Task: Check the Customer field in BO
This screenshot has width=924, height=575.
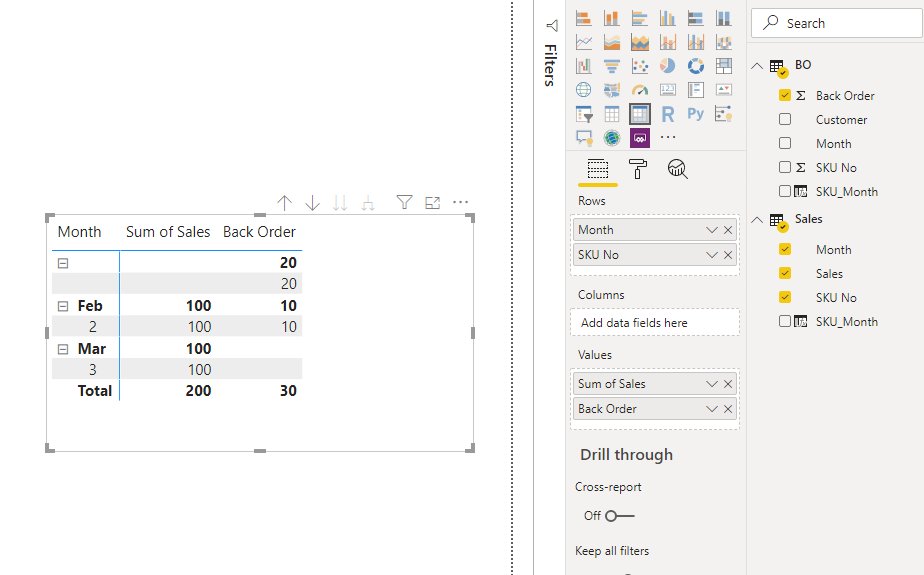Action: [784, 119]
